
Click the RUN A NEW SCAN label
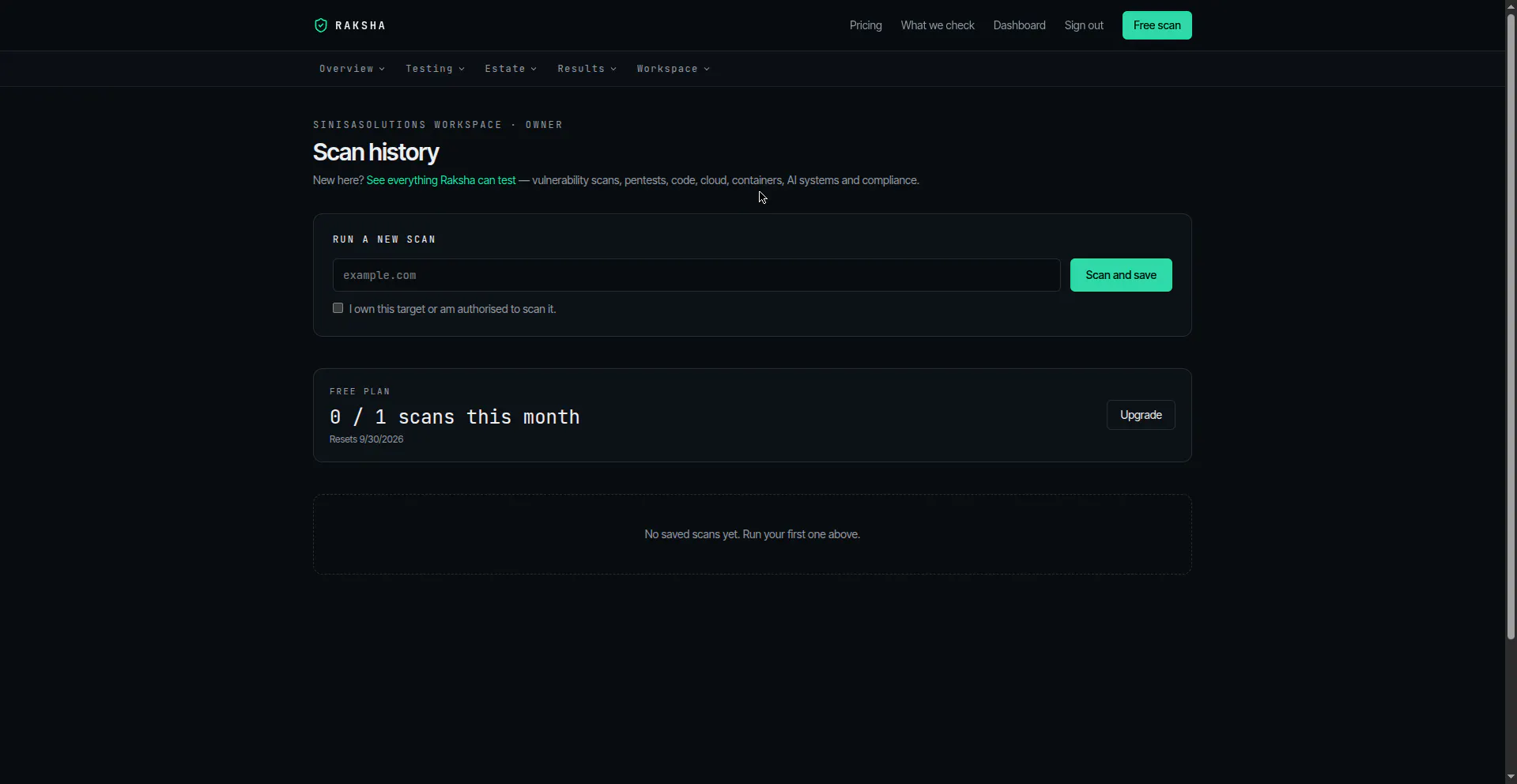[x=384, y=239]
